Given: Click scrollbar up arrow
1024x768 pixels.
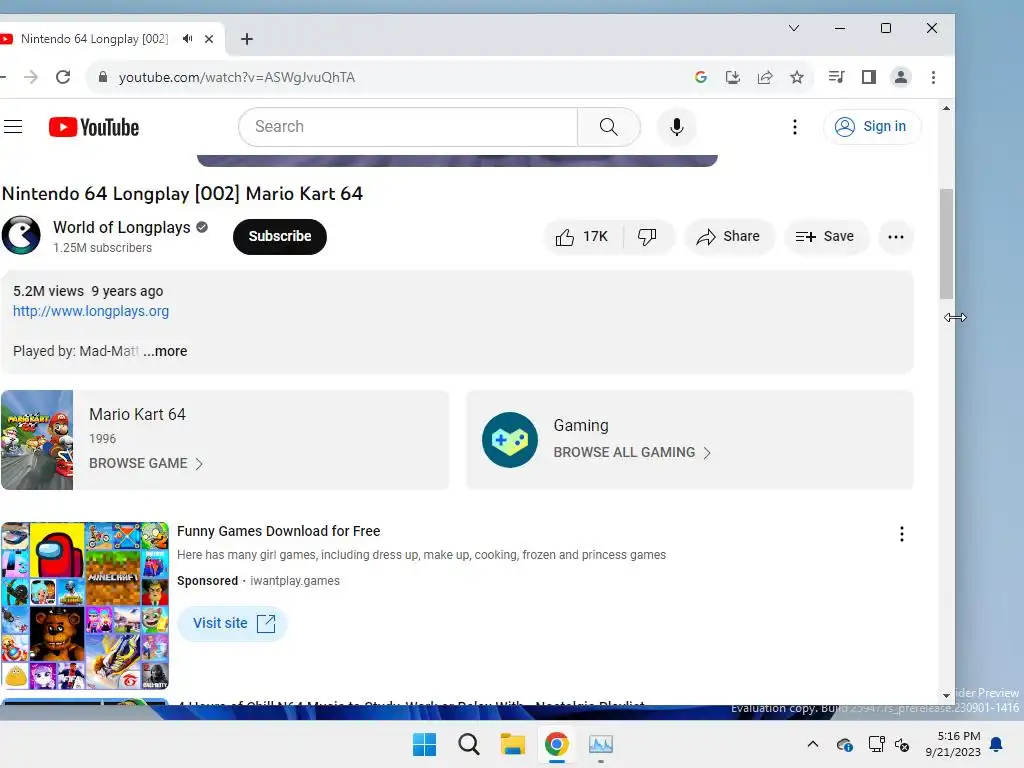Looking at the screenshot, I should pos(946,108).
